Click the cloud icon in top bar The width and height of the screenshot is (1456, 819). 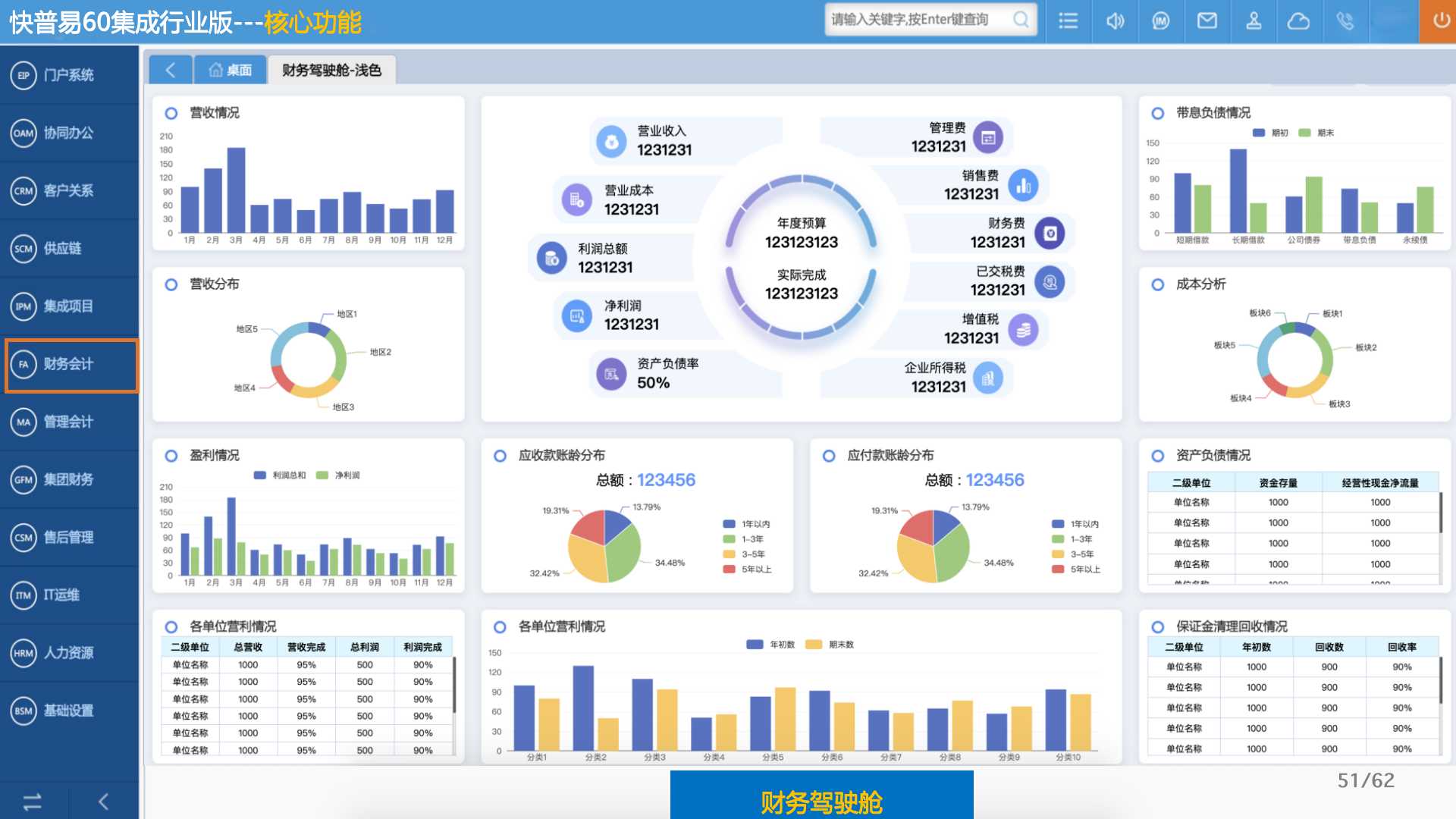pos(1298,20)
